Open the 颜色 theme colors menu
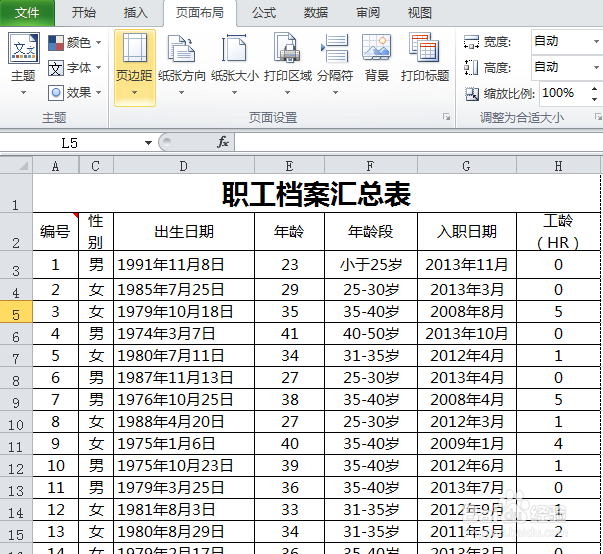 75,43
